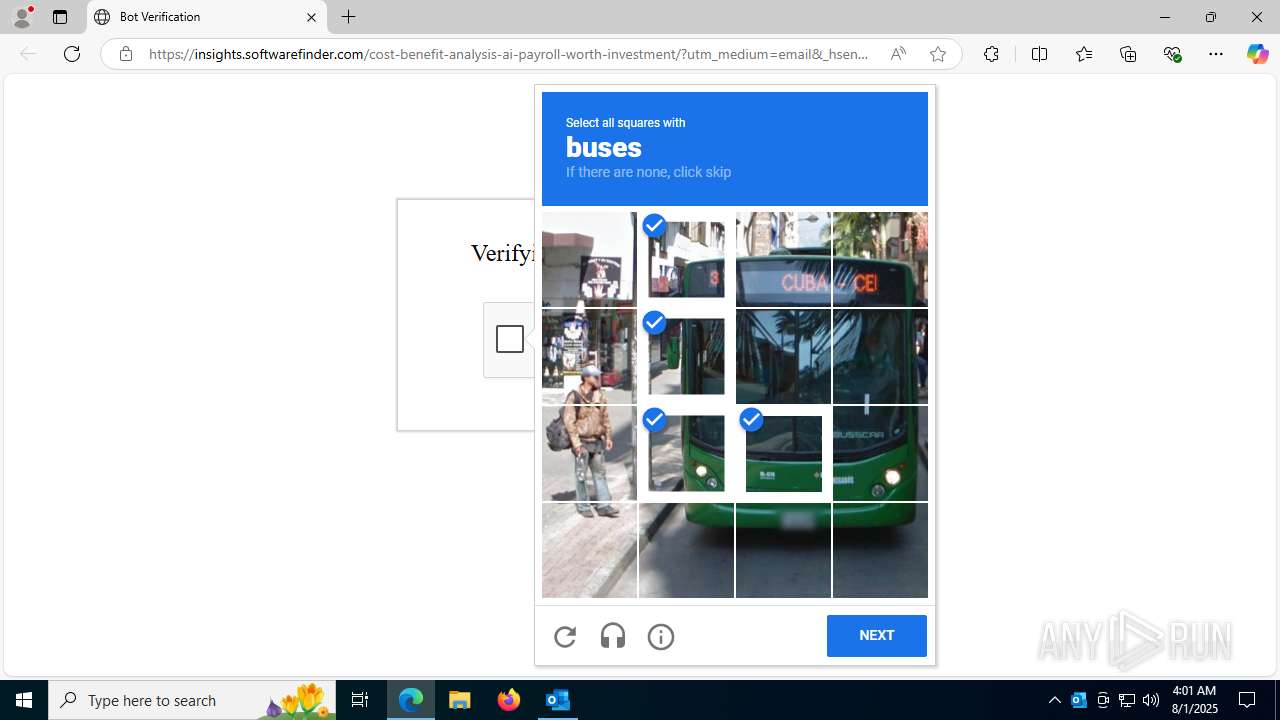1280x720 pixels.
Task: Deselect the checked tile in the top row
Action: pos(686,259)
